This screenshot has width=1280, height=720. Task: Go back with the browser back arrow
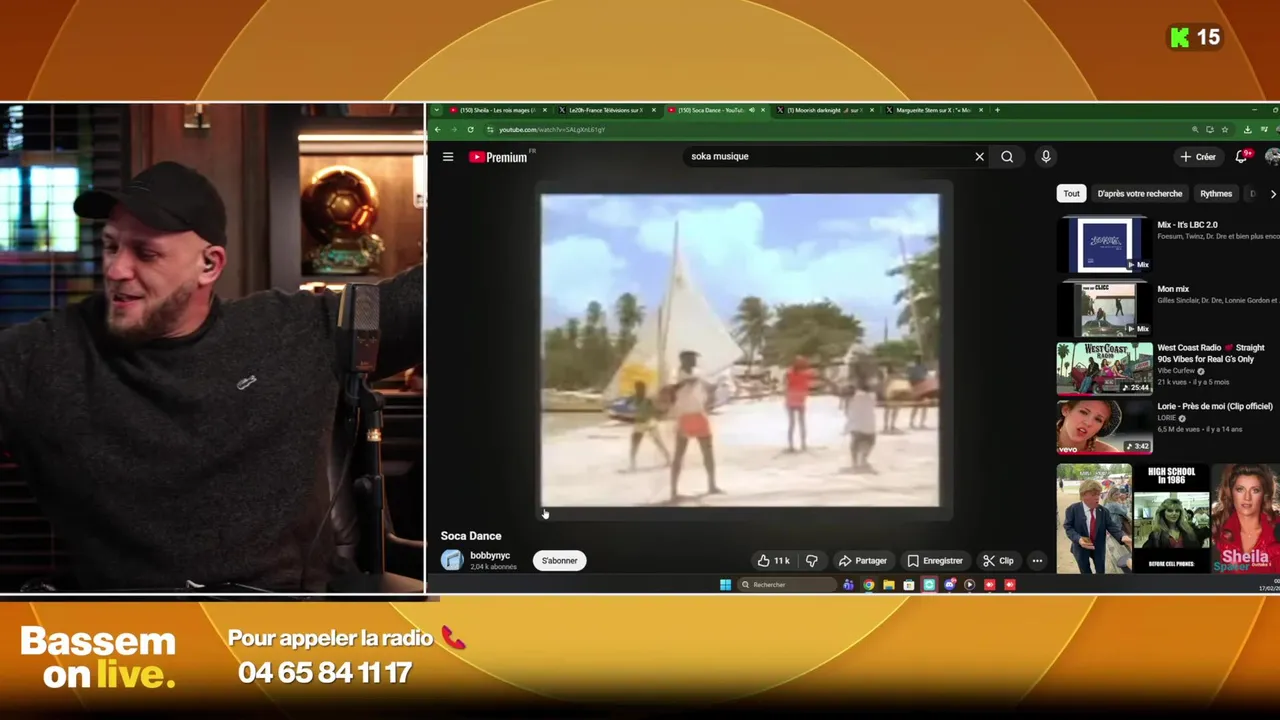tap(437, 130)
